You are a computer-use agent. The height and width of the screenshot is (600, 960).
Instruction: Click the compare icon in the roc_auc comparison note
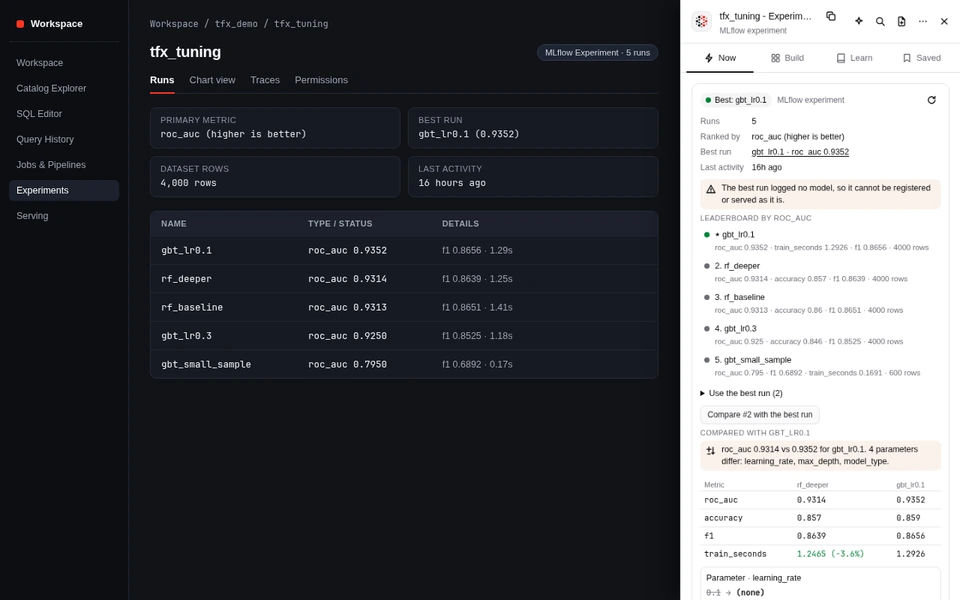pyautogui.click(x=710, y=451)
